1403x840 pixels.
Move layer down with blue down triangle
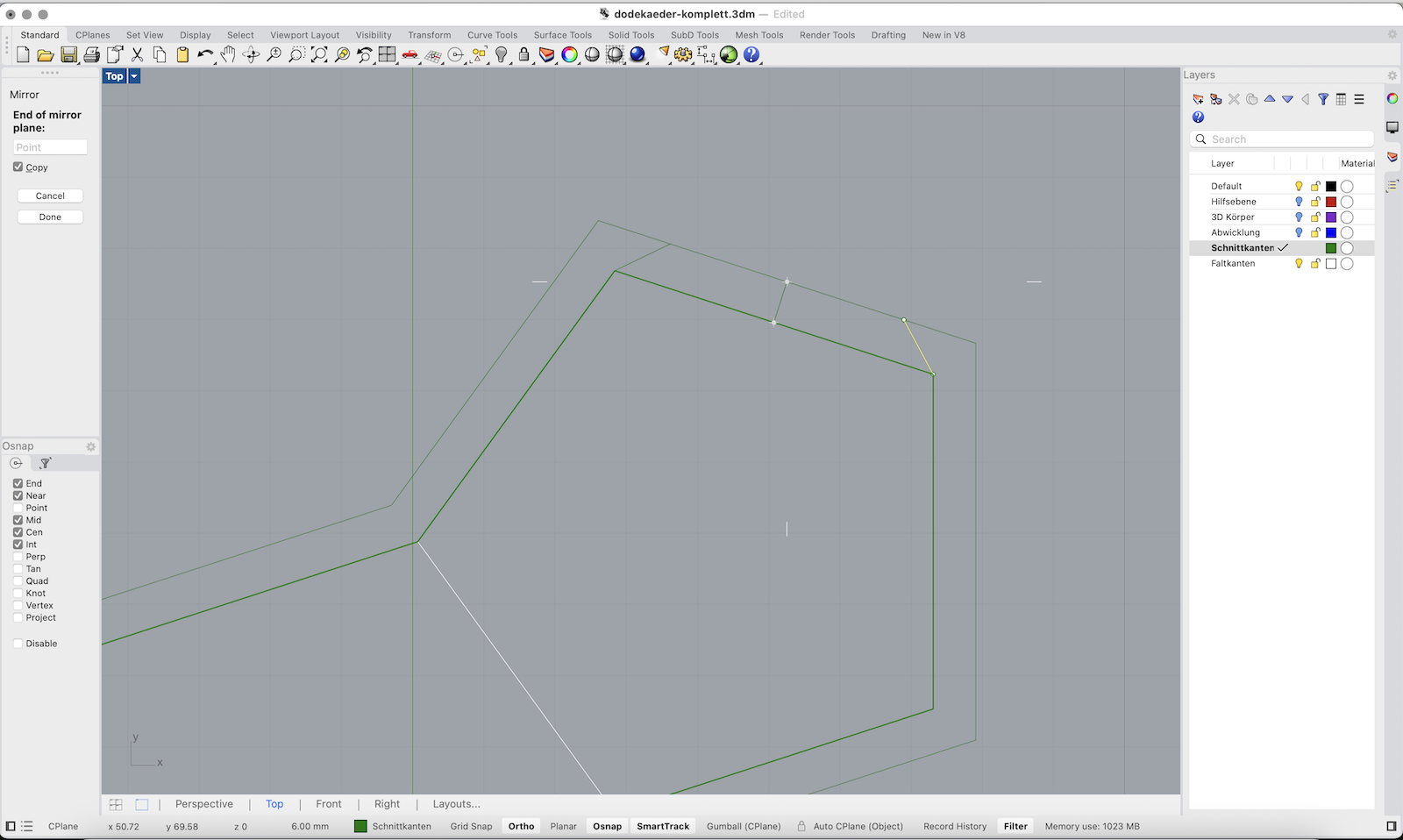pos(1287,99)
